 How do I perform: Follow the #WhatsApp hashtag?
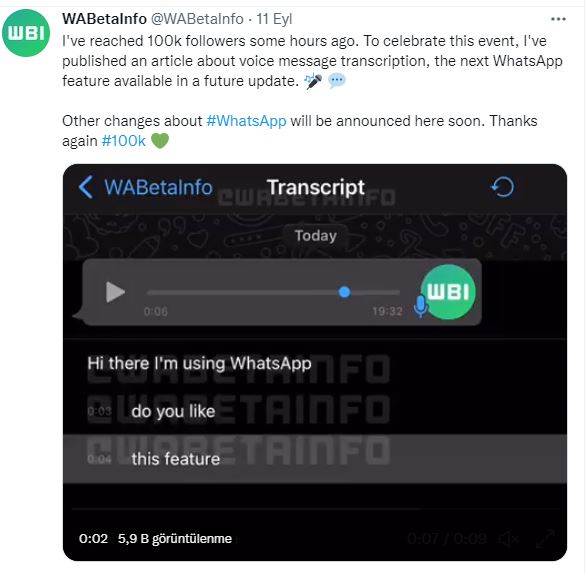click(x=246, y=121)
